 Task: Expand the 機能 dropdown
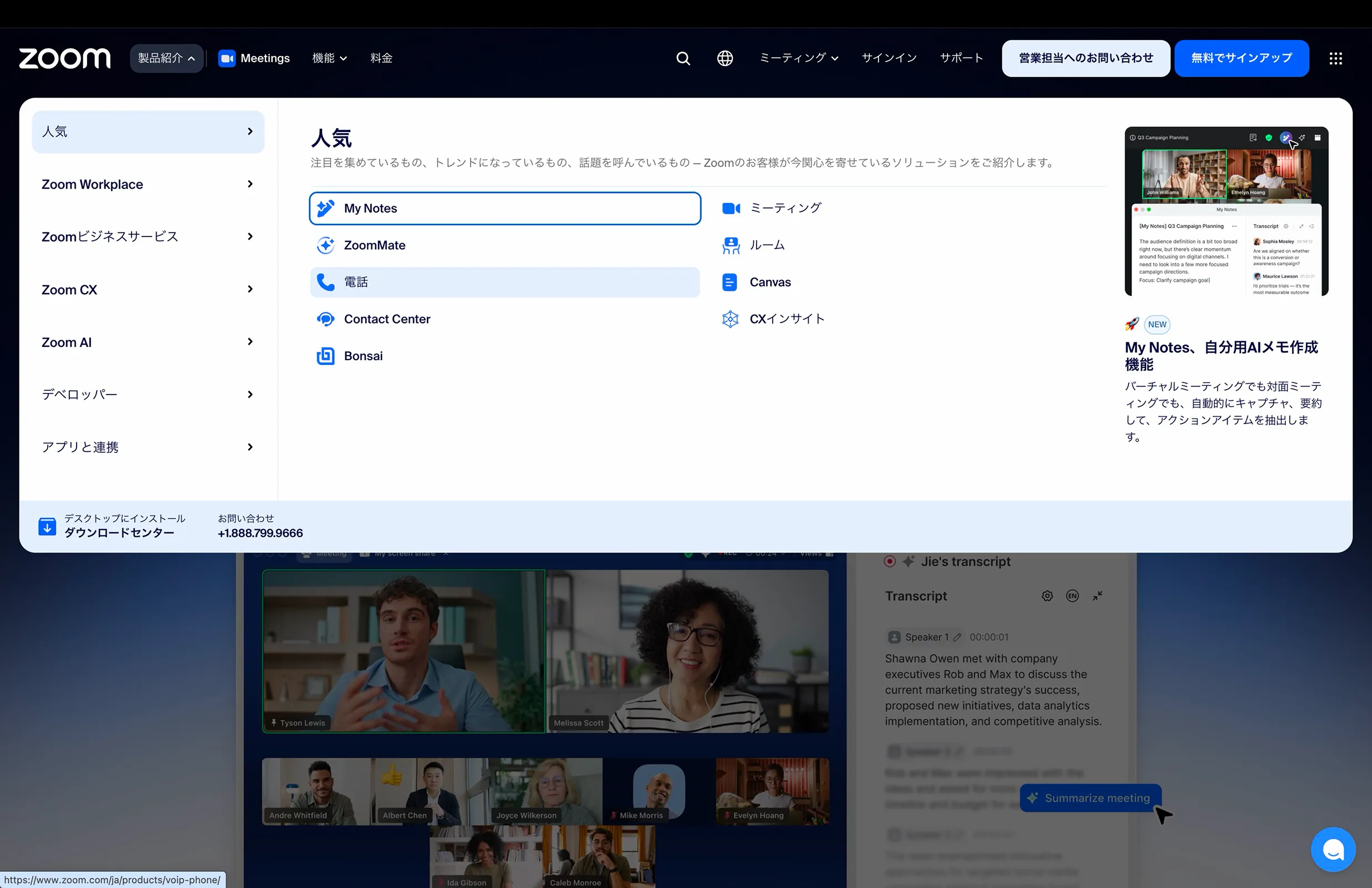click(x=330, y=58)
